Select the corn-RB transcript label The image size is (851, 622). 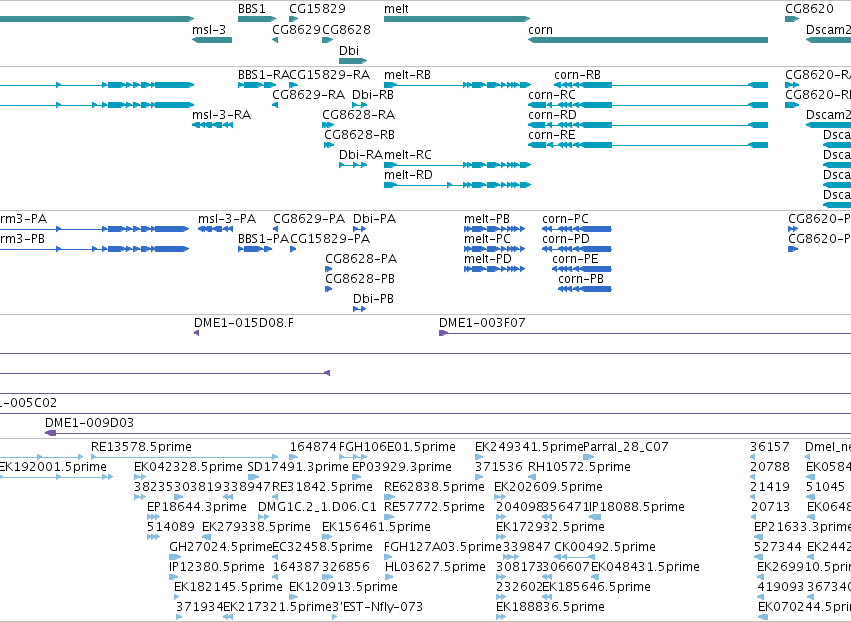click(x=577, y=75)
